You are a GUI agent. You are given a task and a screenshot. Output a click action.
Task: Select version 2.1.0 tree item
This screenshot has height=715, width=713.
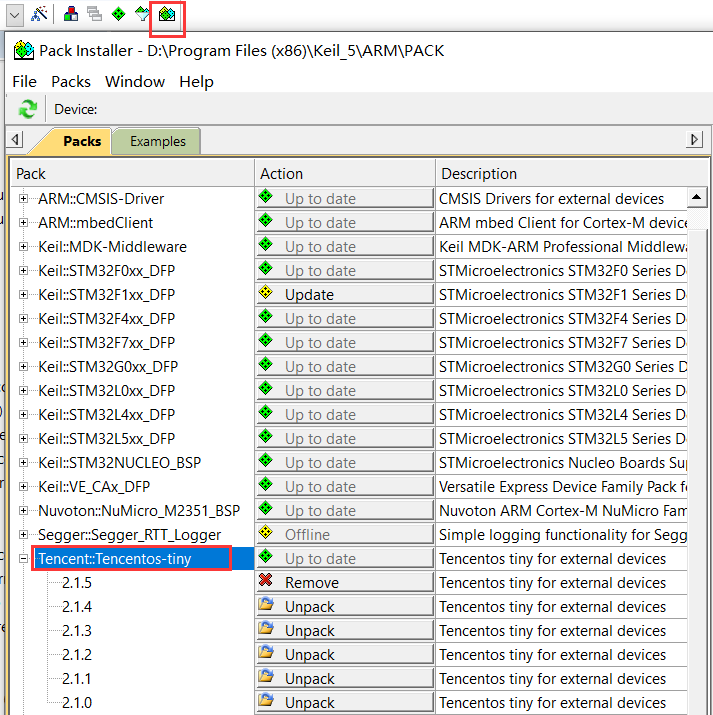tap(77, 703)
